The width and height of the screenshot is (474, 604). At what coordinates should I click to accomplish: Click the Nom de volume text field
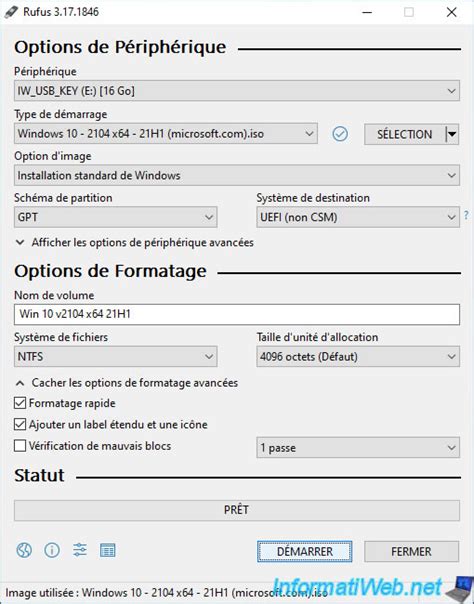pyautogui.click(x=237, y=314)
